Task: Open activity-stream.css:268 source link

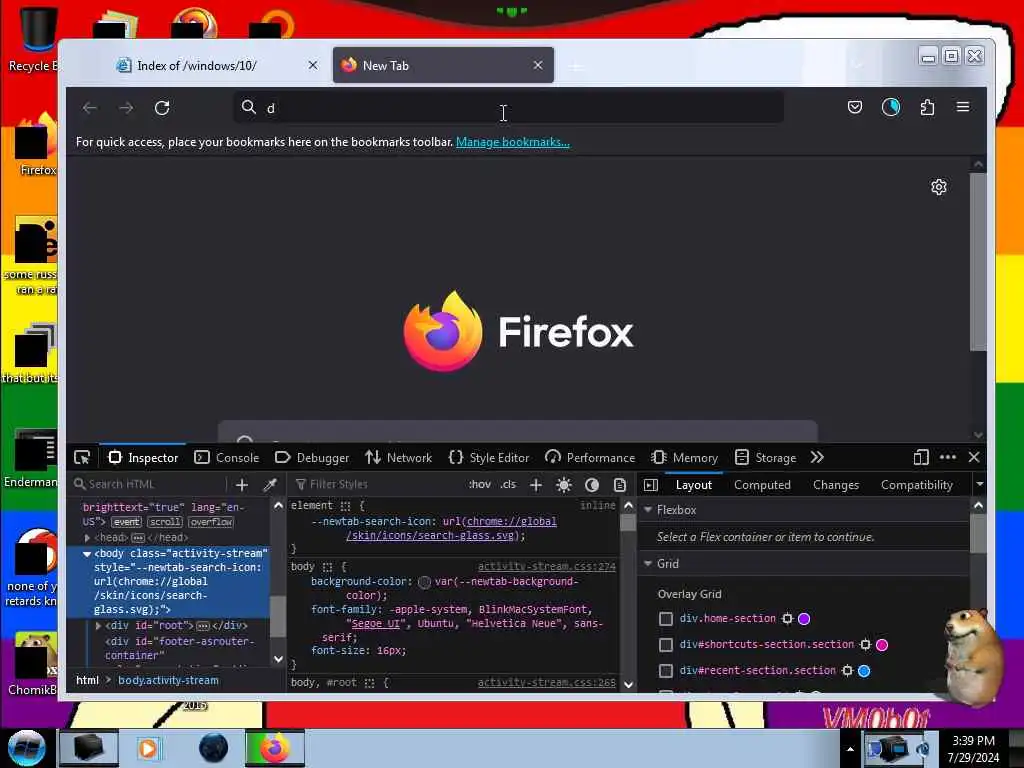Action: click(x=547, y=682)
